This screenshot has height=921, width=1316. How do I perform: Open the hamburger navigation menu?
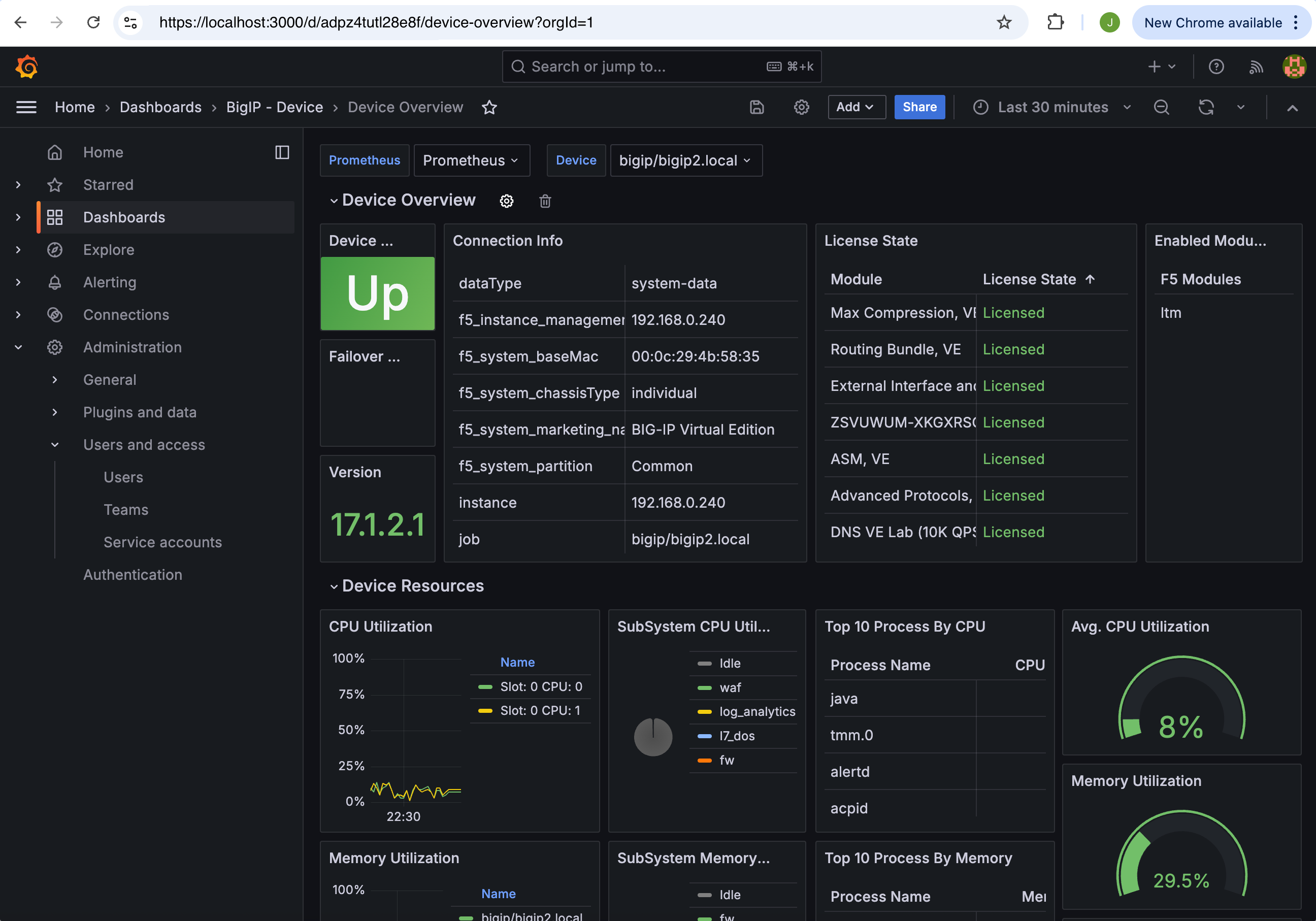point(26,107)
